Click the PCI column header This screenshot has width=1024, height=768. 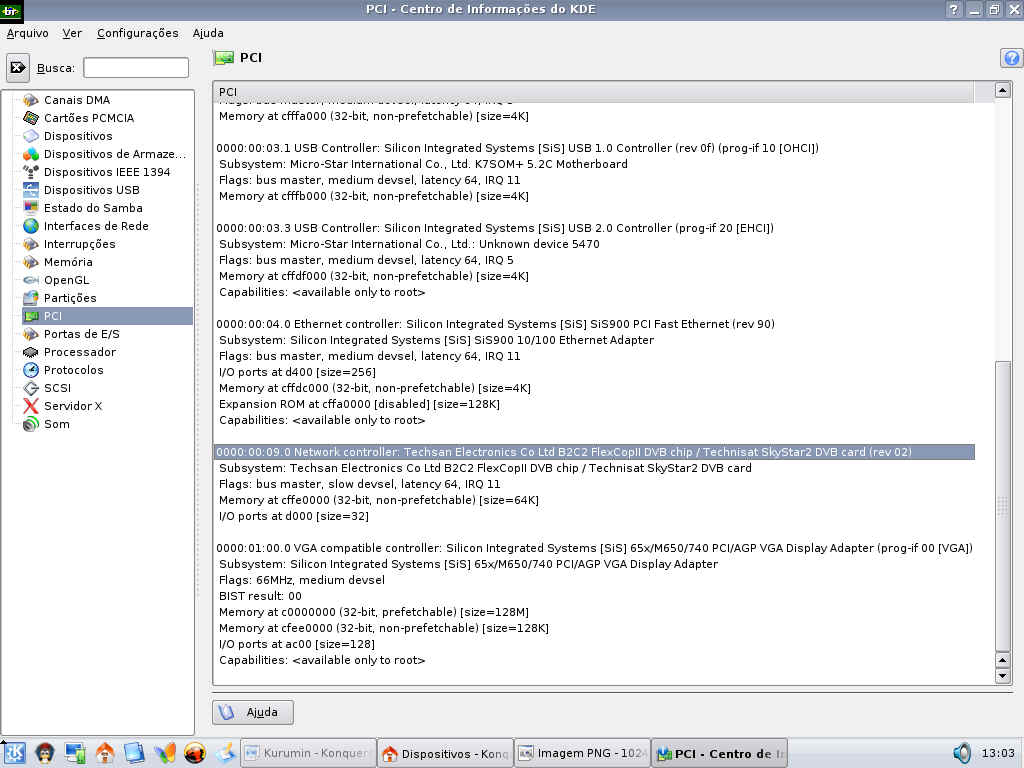[x=593, y=91]
